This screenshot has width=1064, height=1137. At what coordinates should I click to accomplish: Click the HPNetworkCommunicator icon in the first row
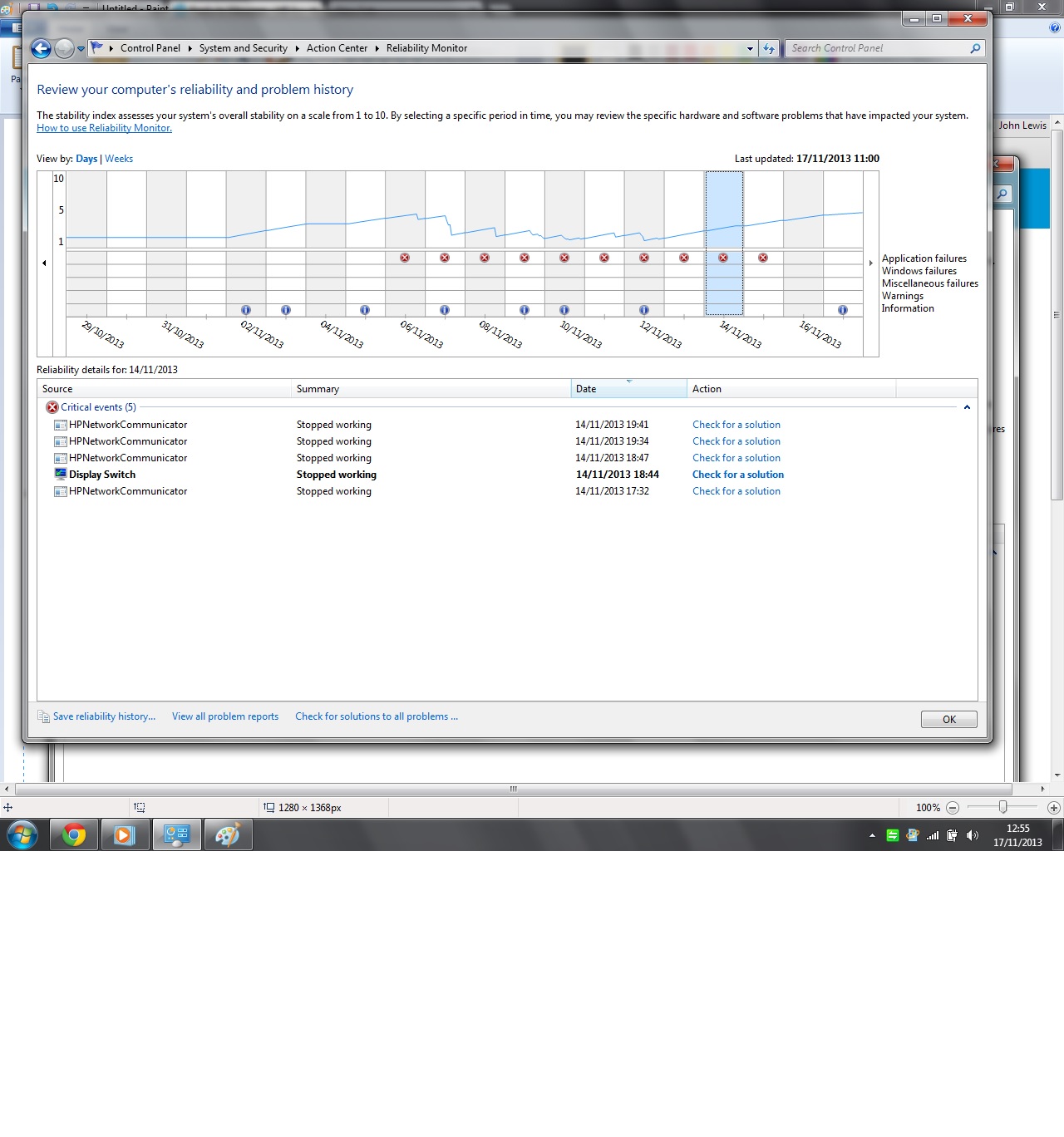60,424
